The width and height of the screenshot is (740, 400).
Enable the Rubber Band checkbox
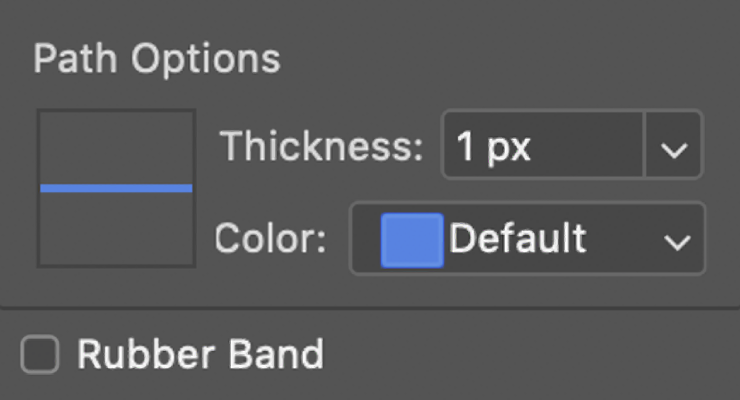pyautogui.click(x=40, y=355)
